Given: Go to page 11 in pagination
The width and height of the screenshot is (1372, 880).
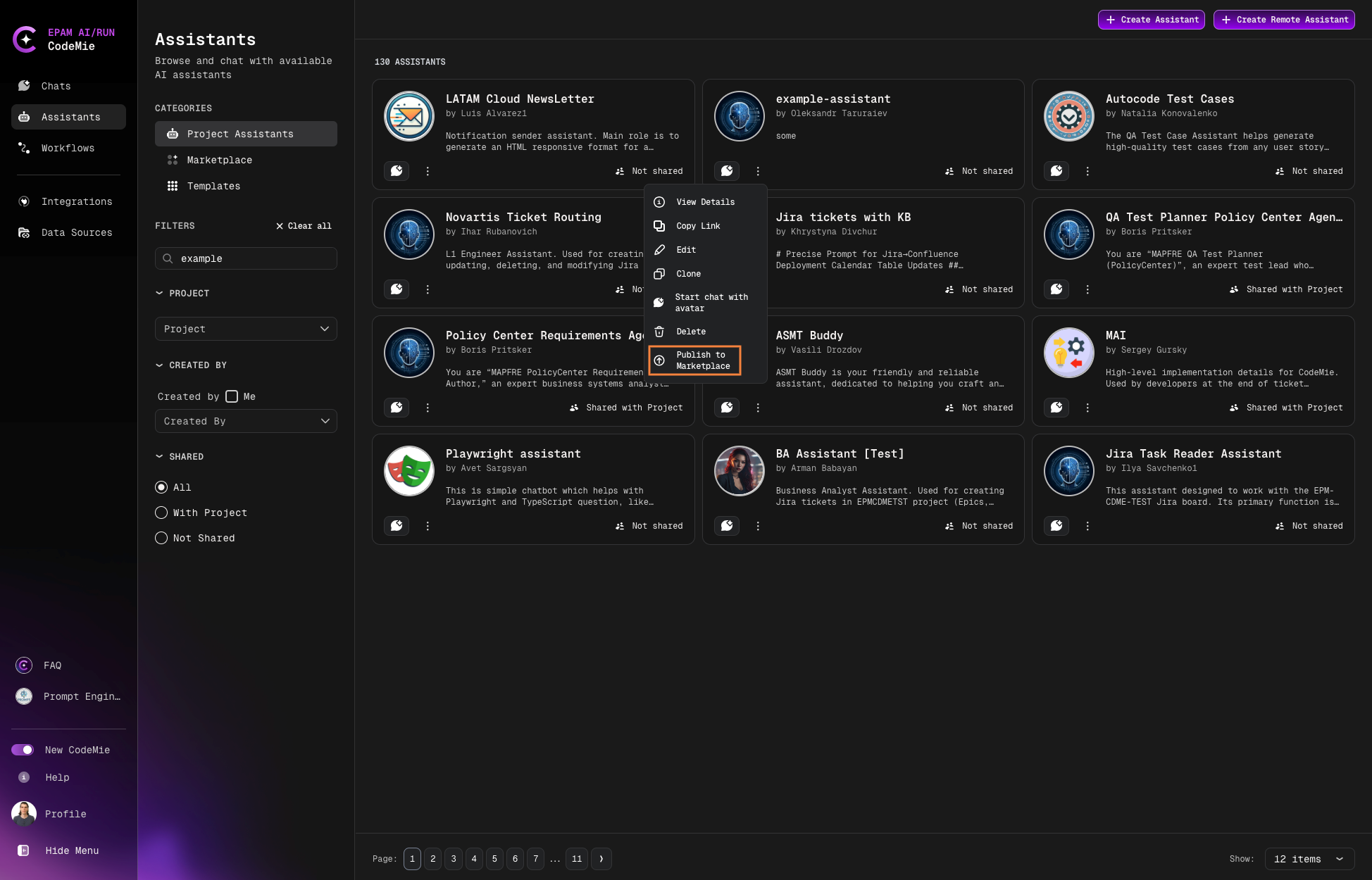Looking at the screenshot, I should coord(576,859).
